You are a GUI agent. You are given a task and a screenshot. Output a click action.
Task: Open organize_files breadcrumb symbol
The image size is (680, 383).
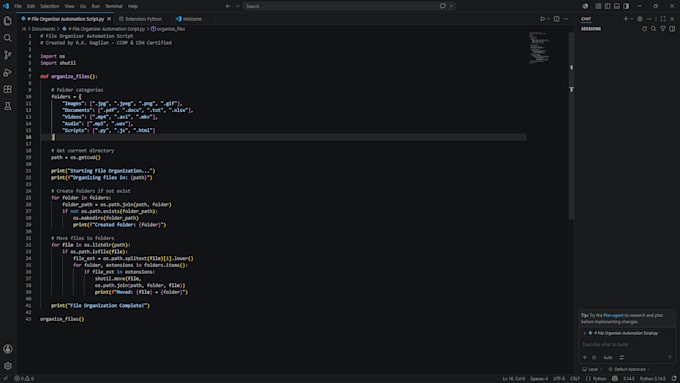click(168, 29)
